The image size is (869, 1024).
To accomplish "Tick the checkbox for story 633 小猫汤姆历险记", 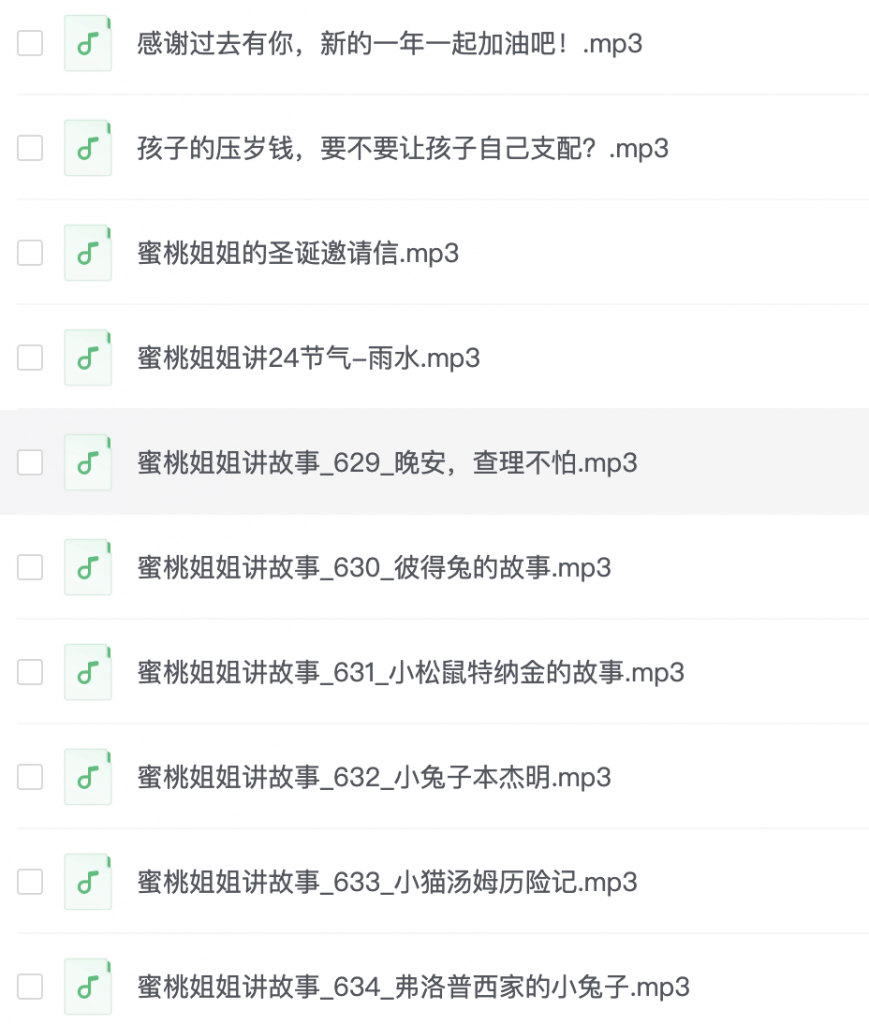I will (x=30, y=882).
